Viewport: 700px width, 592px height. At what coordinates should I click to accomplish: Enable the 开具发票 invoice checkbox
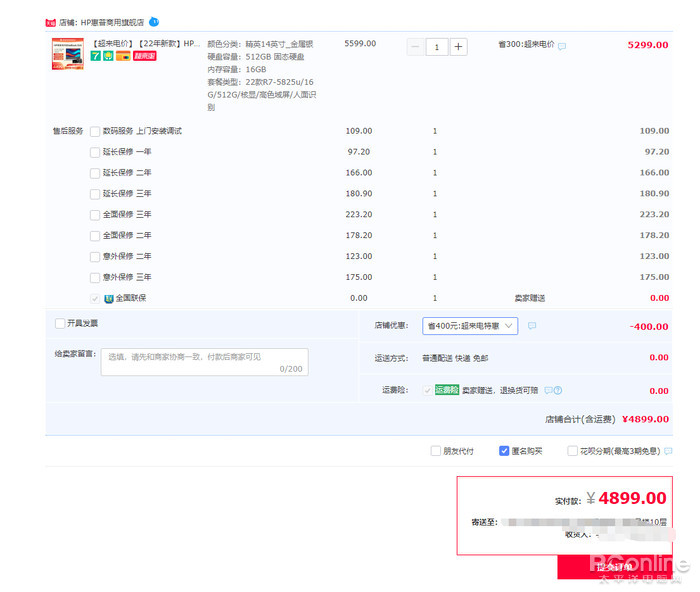(60, 323)
